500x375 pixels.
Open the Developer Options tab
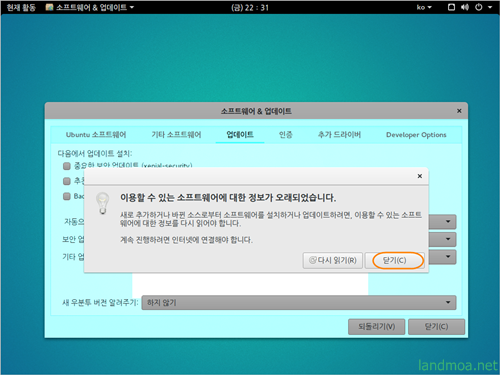tap(416, 135)
